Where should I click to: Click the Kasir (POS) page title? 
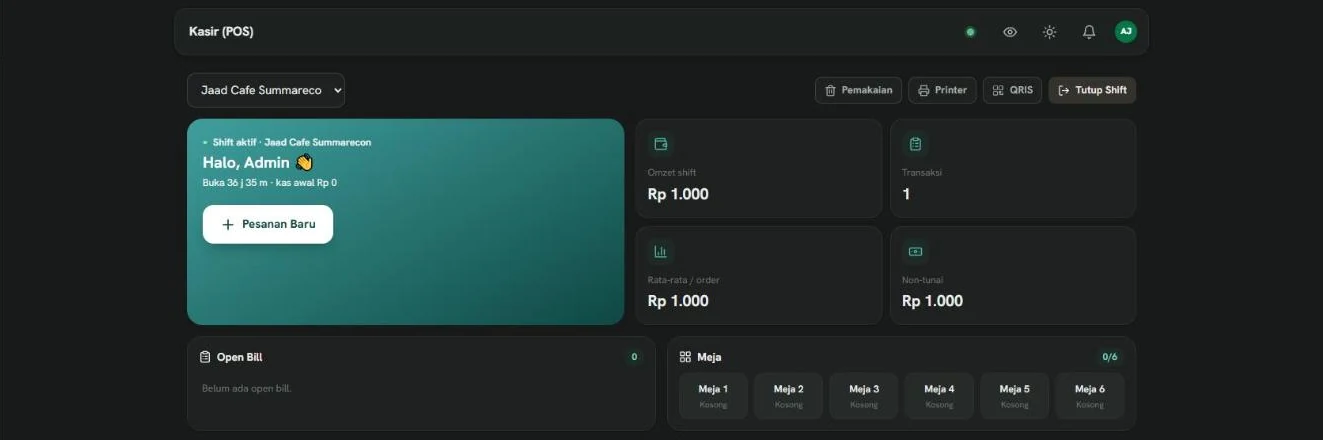tap(221, 32)
